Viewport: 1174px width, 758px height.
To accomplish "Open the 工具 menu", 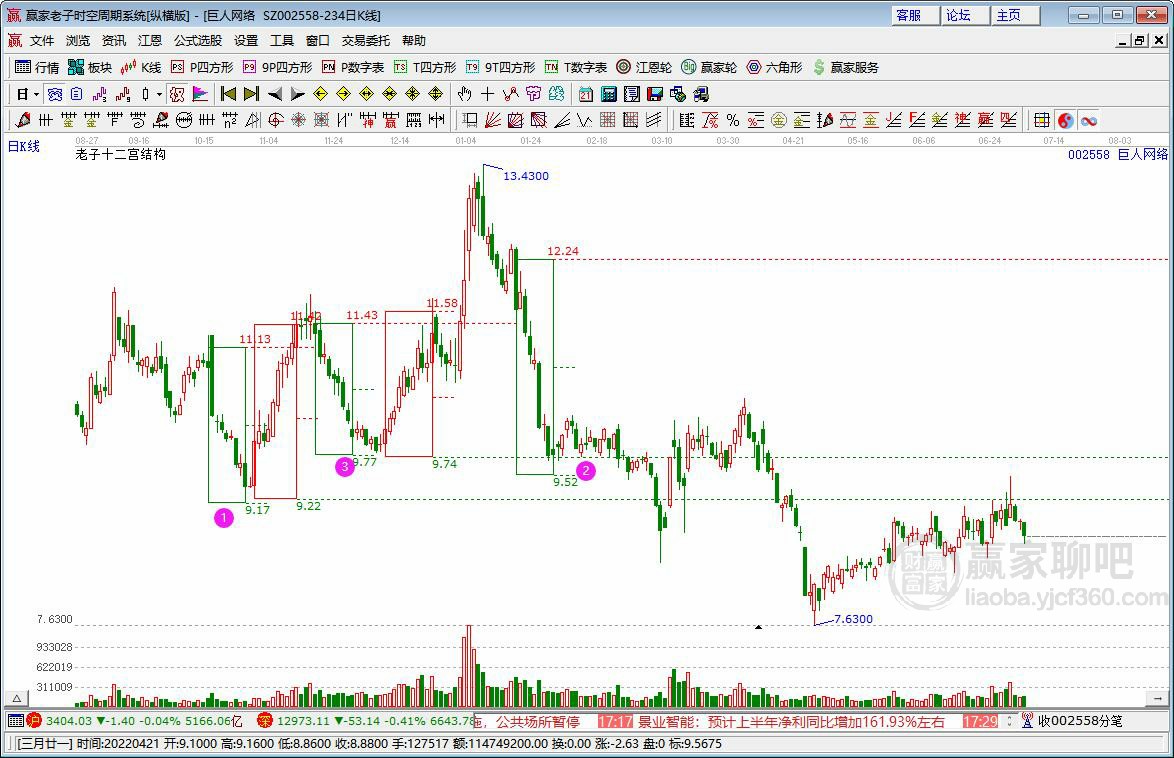I will coord(282,40).
